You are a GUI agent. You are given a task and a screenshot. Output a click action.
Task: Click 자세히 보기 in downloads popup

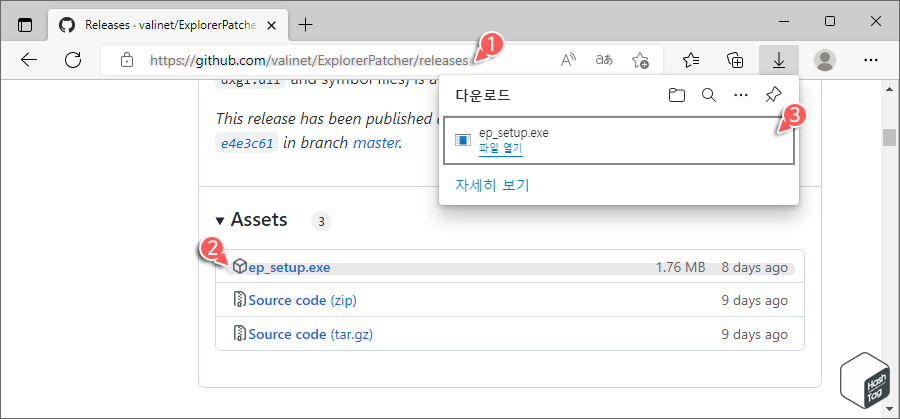click(492, 185)
